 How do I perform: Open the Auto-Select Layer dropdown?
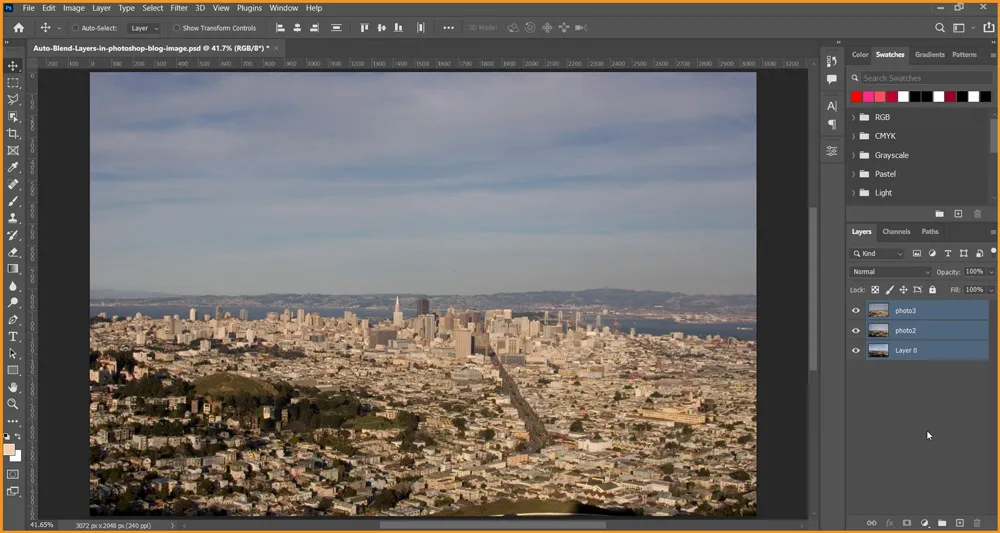[143, 28]
